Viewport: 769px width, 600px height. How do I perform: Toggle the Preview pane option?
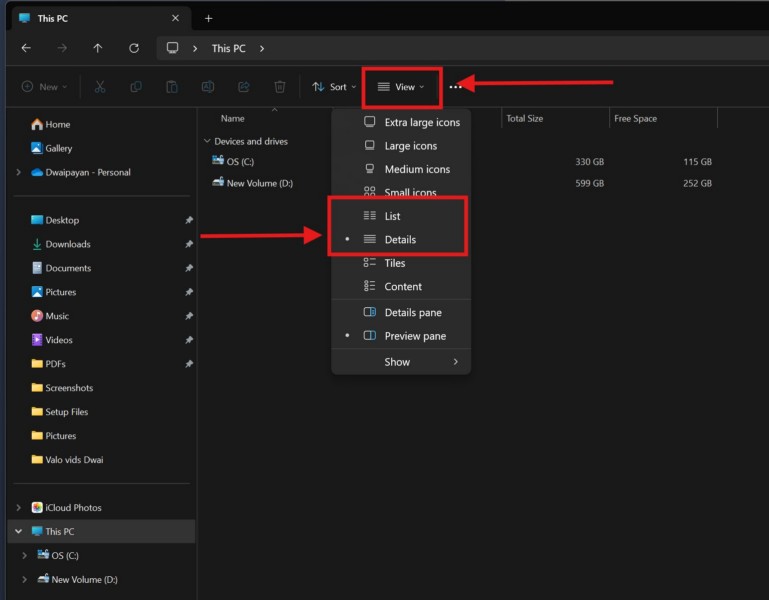pyautogui.click(x=414, y=336)
